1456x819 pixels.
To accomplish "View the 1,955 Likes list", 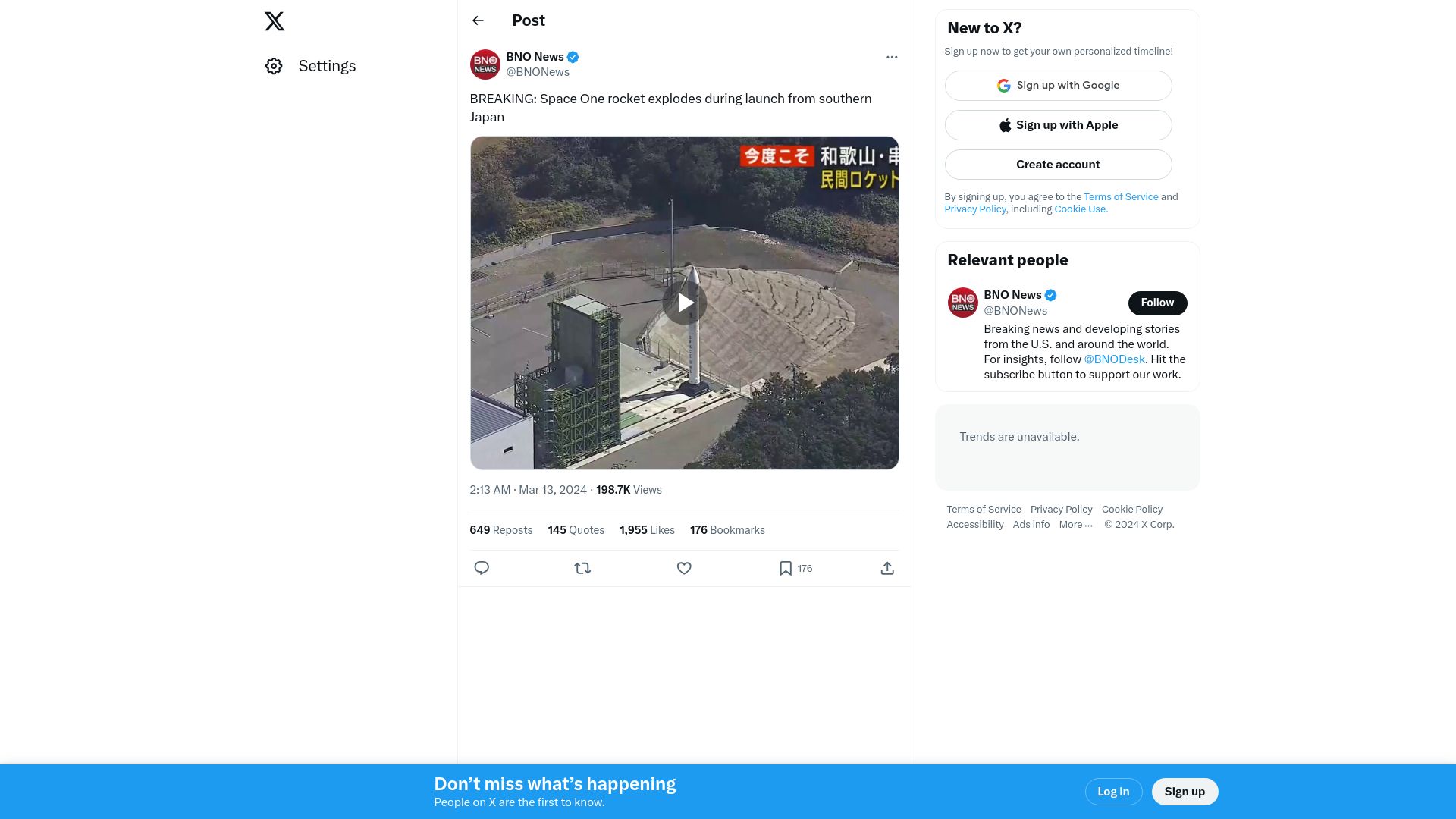I will coord(647,530).
